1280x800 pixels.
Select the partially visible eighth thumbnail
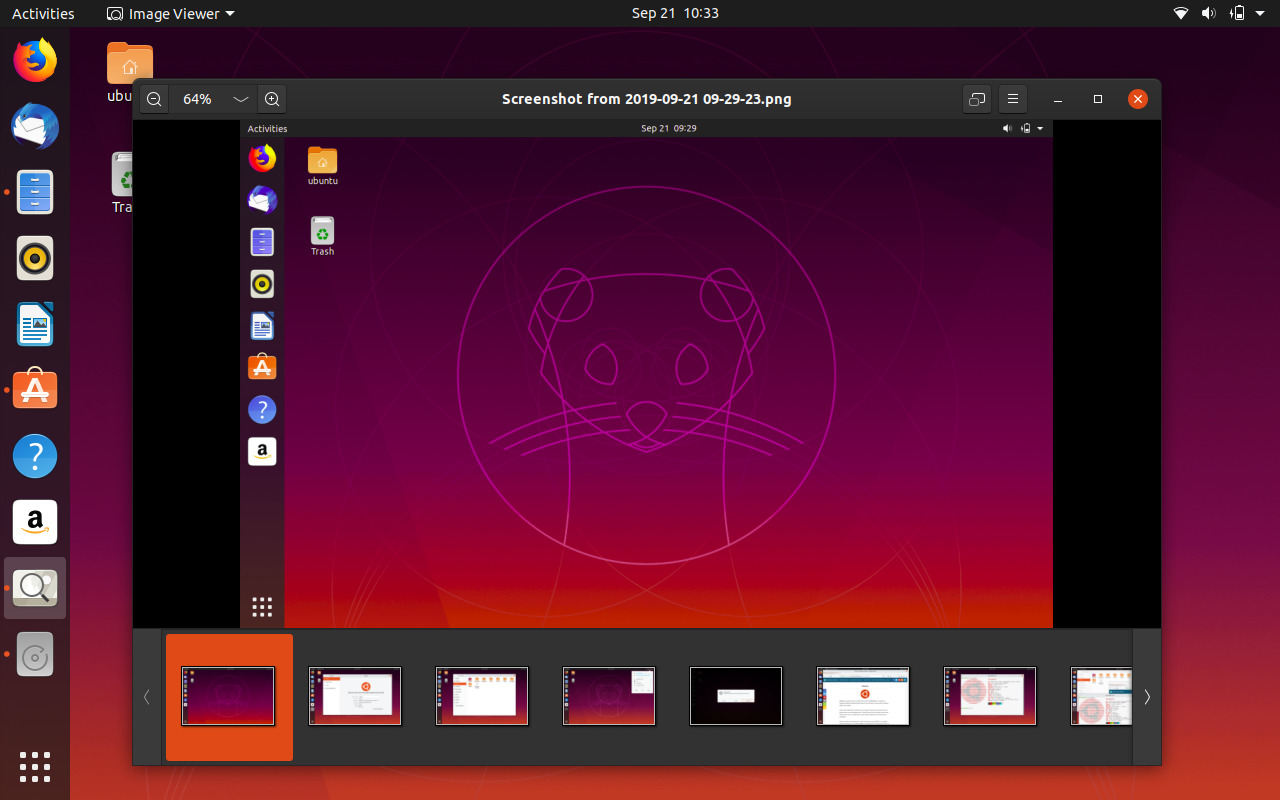[1101, 696]
